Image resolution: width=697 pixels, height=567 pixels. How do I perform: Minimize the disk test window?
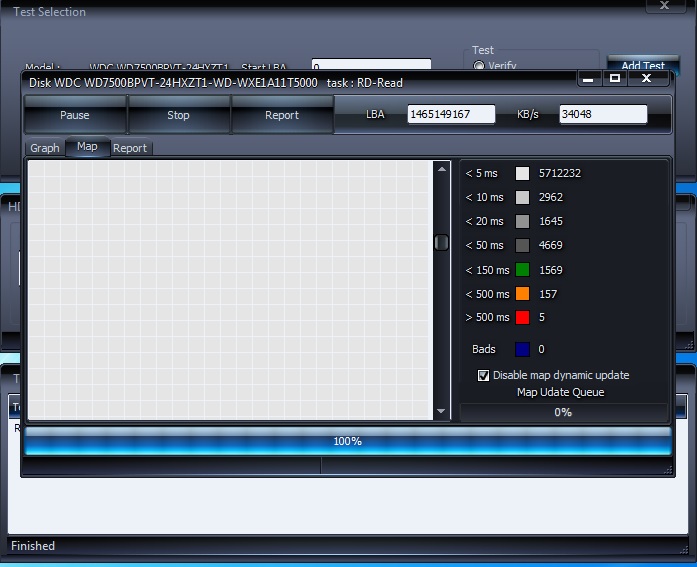tap(588, 79)
